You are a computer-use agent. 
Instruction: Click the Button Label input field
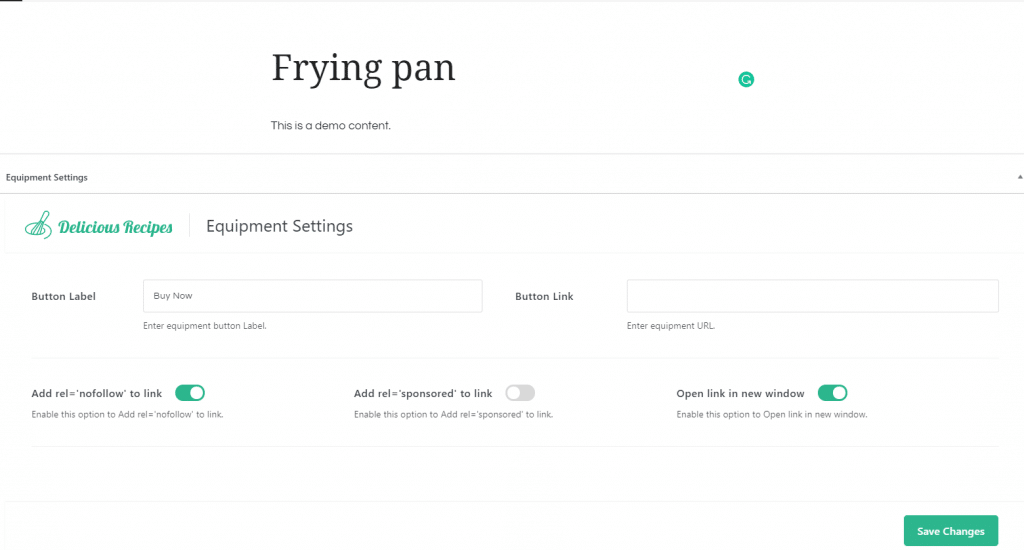[313, 296]
